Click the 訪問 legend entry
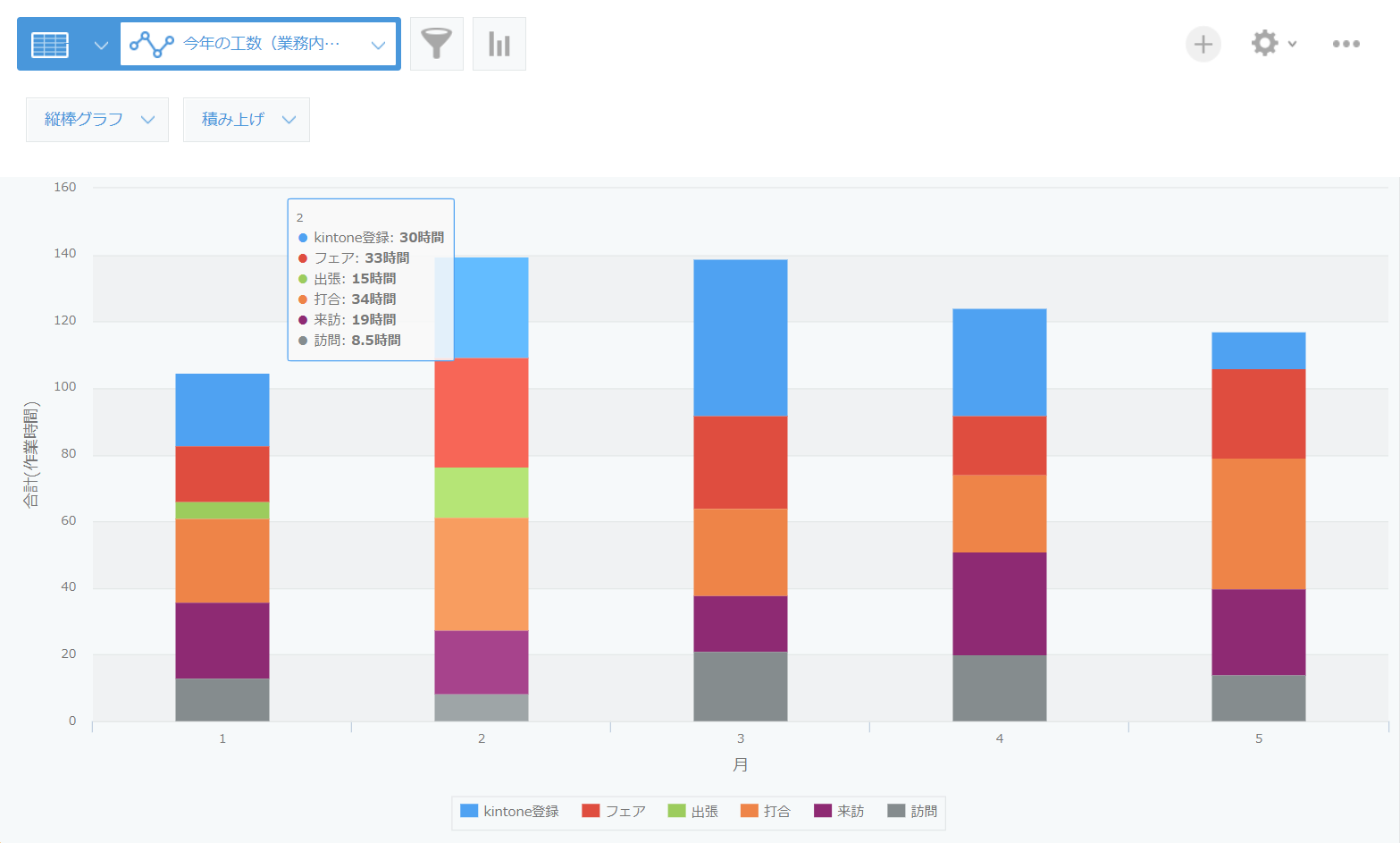Screen dimensions: 1400x843 pos(912,811)
